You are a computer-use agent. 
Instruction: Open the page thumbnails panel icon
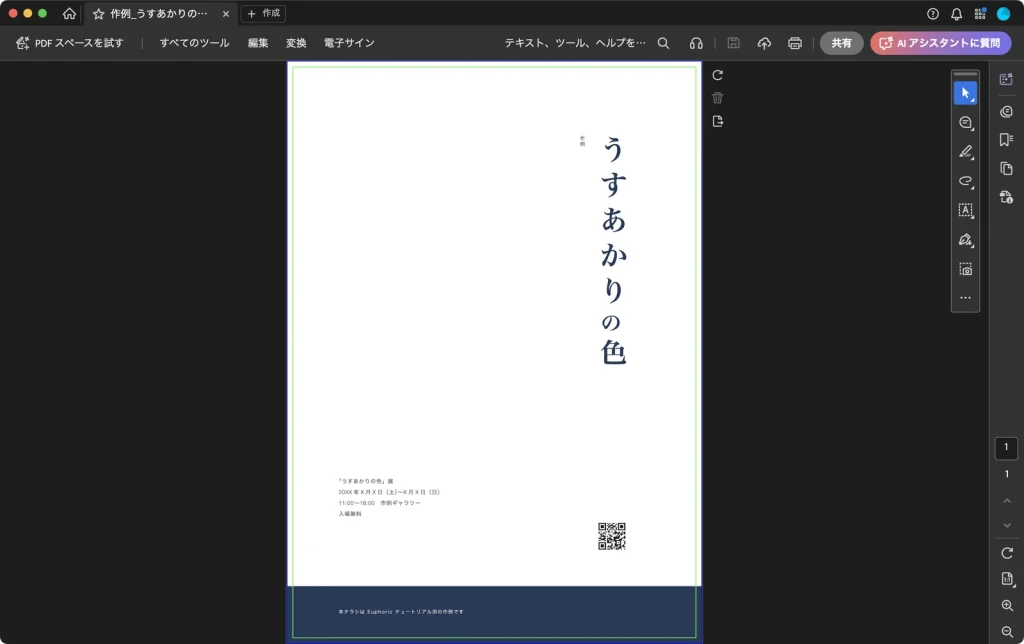[1006, 169]
